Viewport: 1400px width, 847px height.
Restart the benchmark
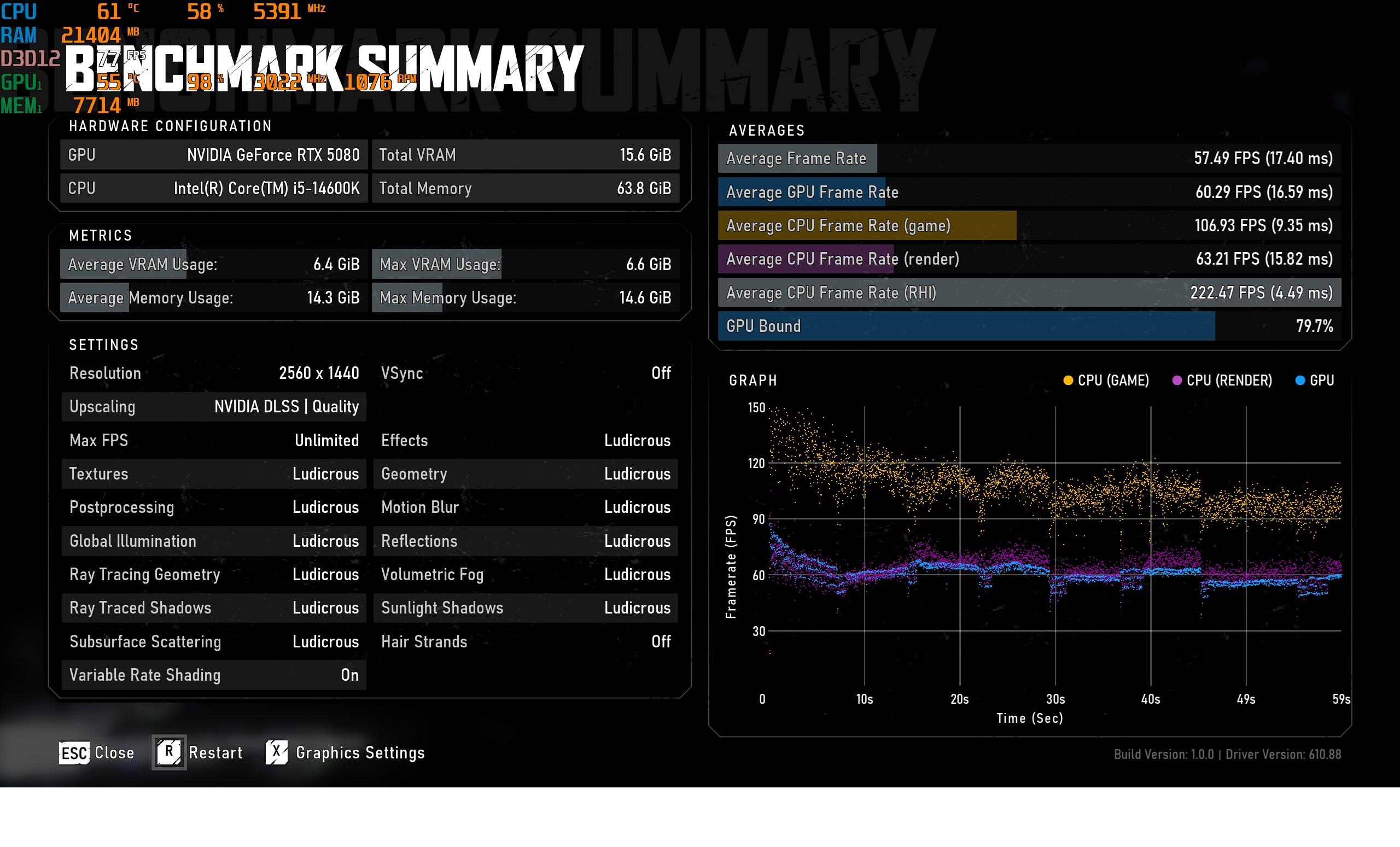[215, 753]
